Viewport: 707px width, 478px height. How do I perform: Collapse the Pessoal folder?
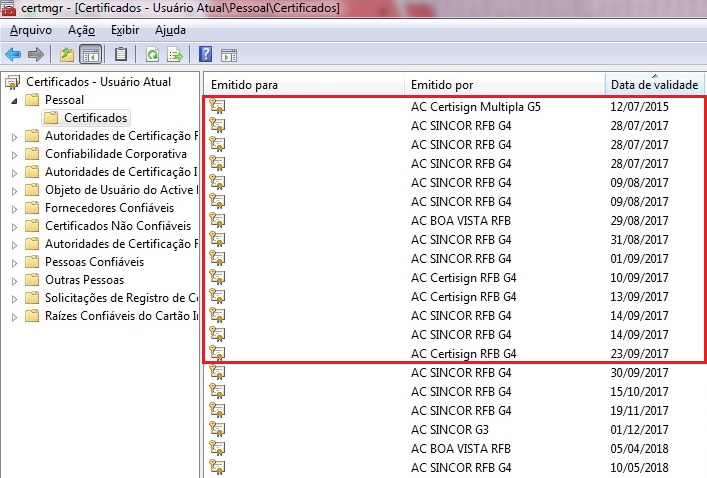pyautogui.click(x=14, y=101)
